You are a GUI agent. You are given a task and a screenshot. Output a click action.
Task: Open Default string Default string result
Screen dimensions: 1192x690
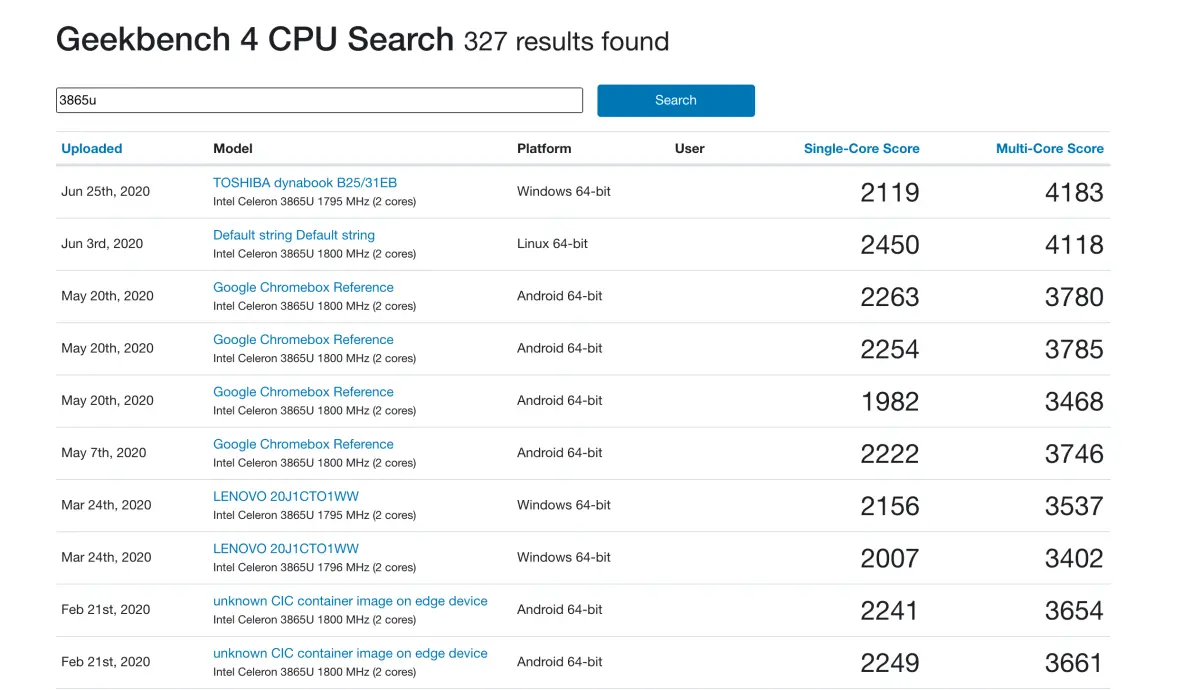293,235
